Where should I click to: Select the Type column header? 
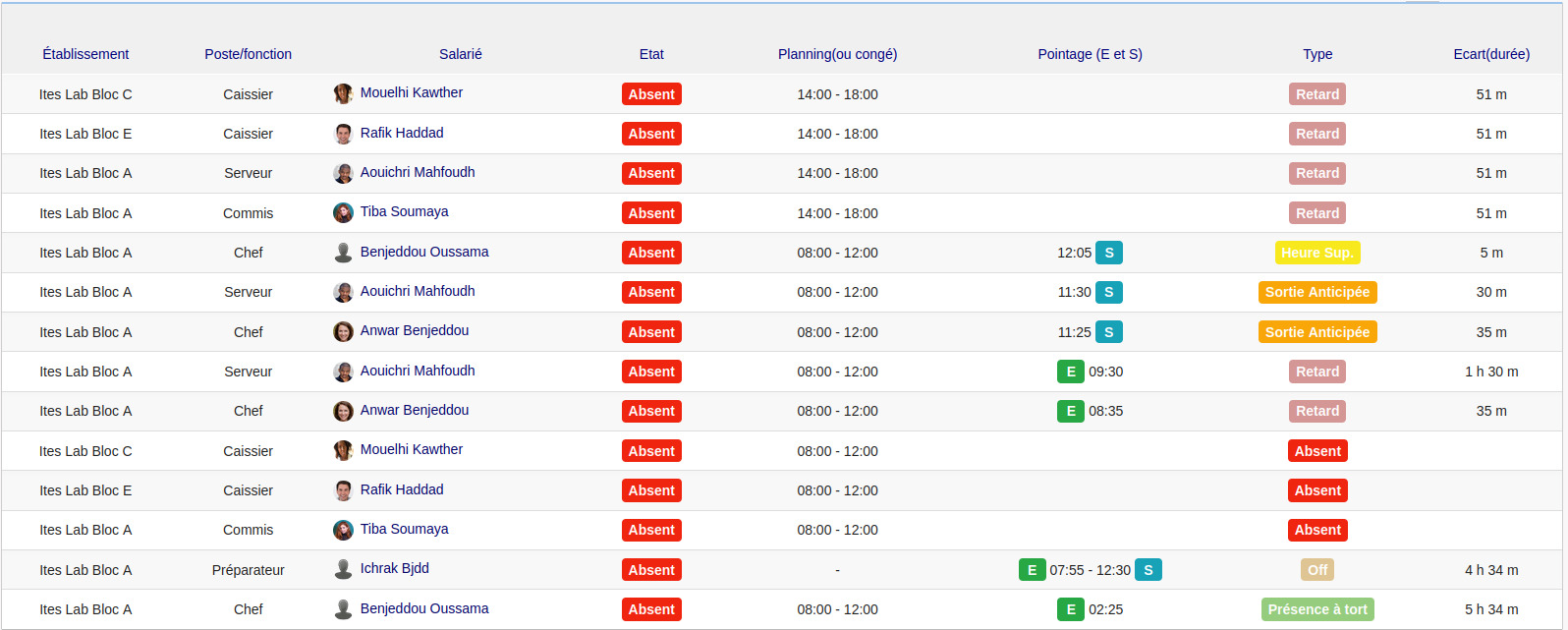pyautogui.click(x=1316, y=54)
